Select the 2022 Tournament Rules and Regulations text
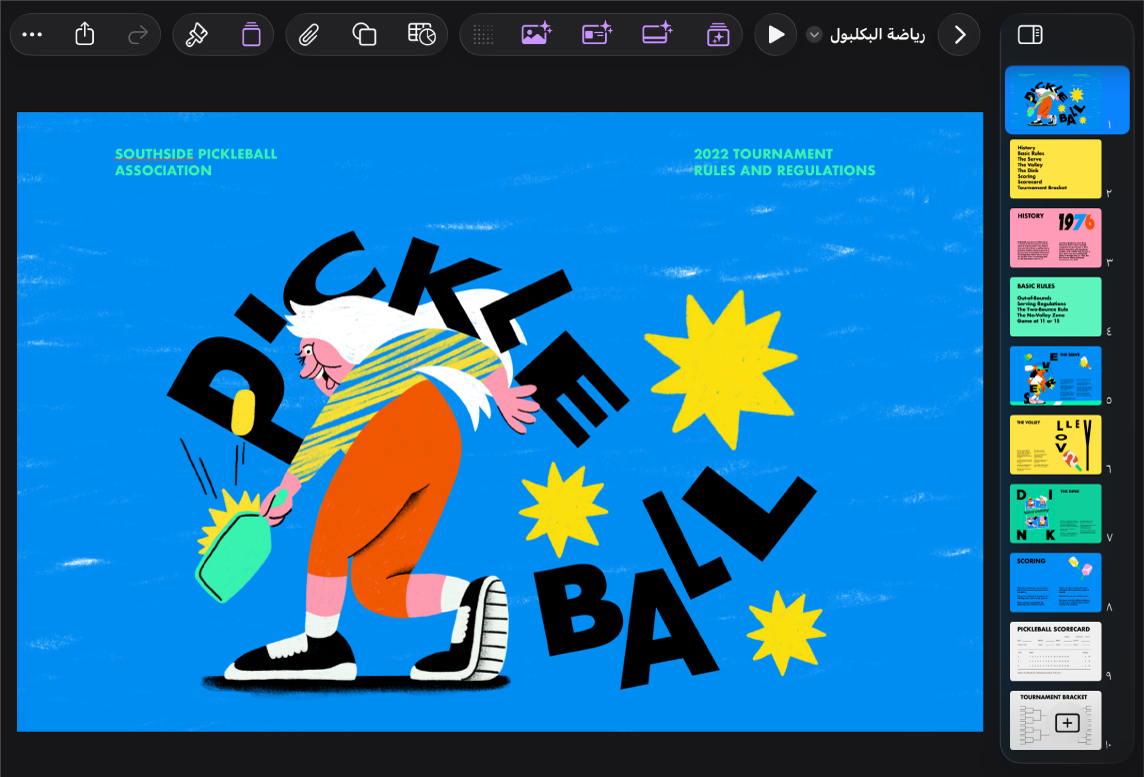Screen dimensions: 1144x777 pos(784,162)
